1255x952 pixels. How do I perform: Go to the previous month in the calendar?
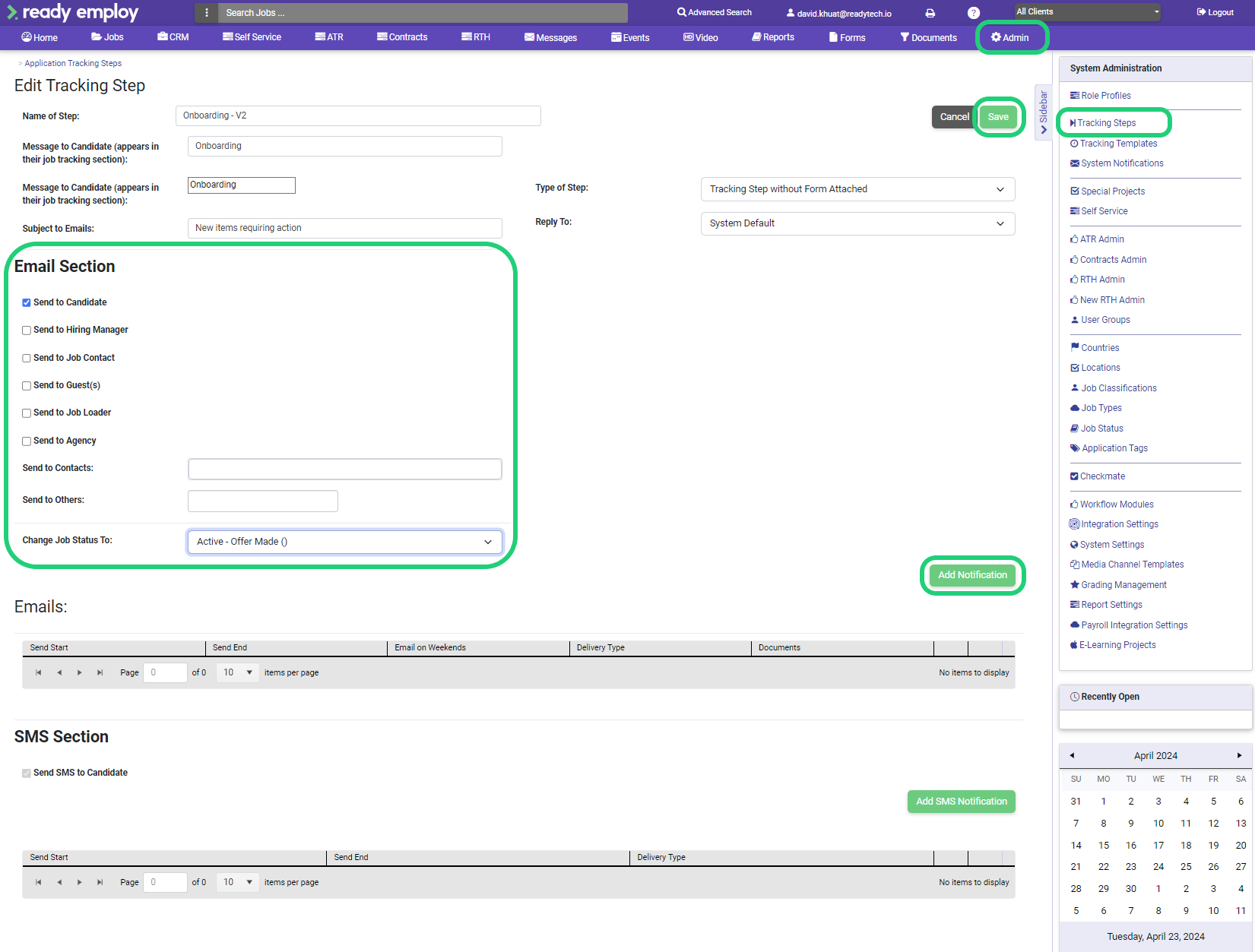[1072, 755]
